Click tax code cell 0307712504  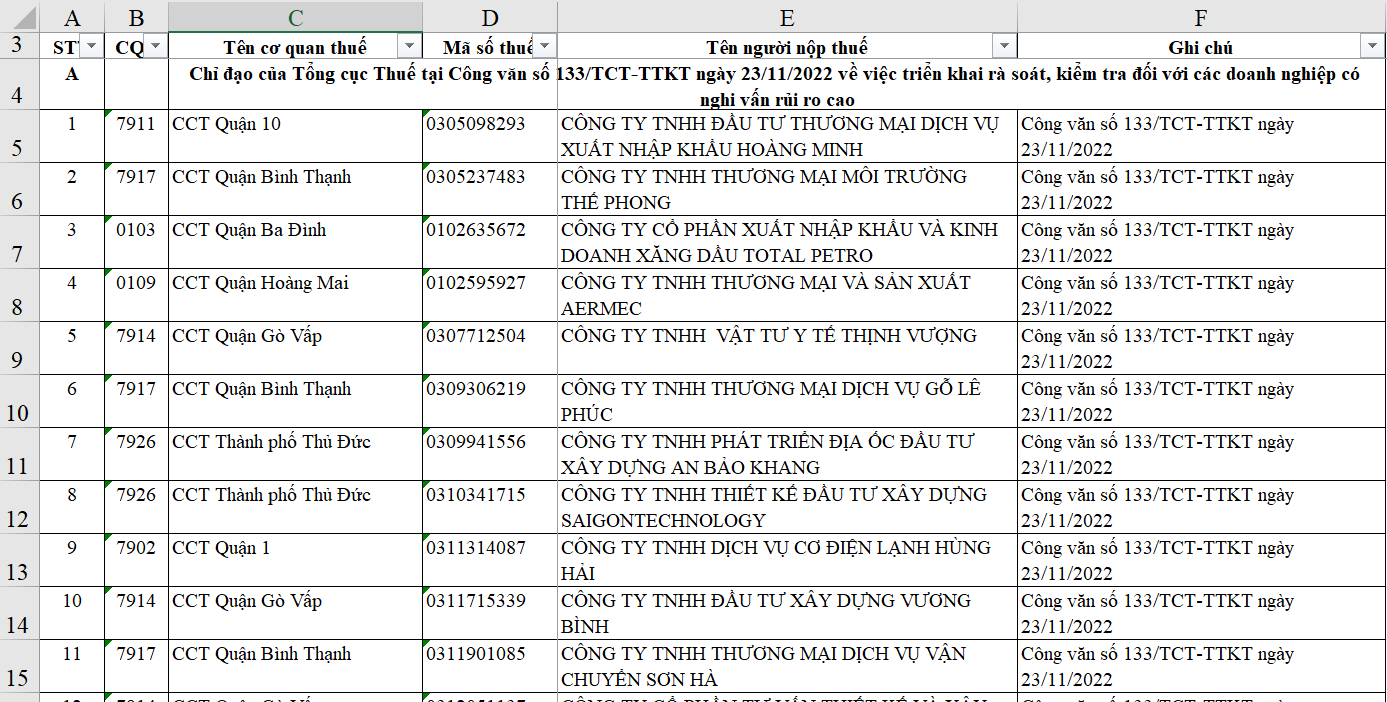490,349
